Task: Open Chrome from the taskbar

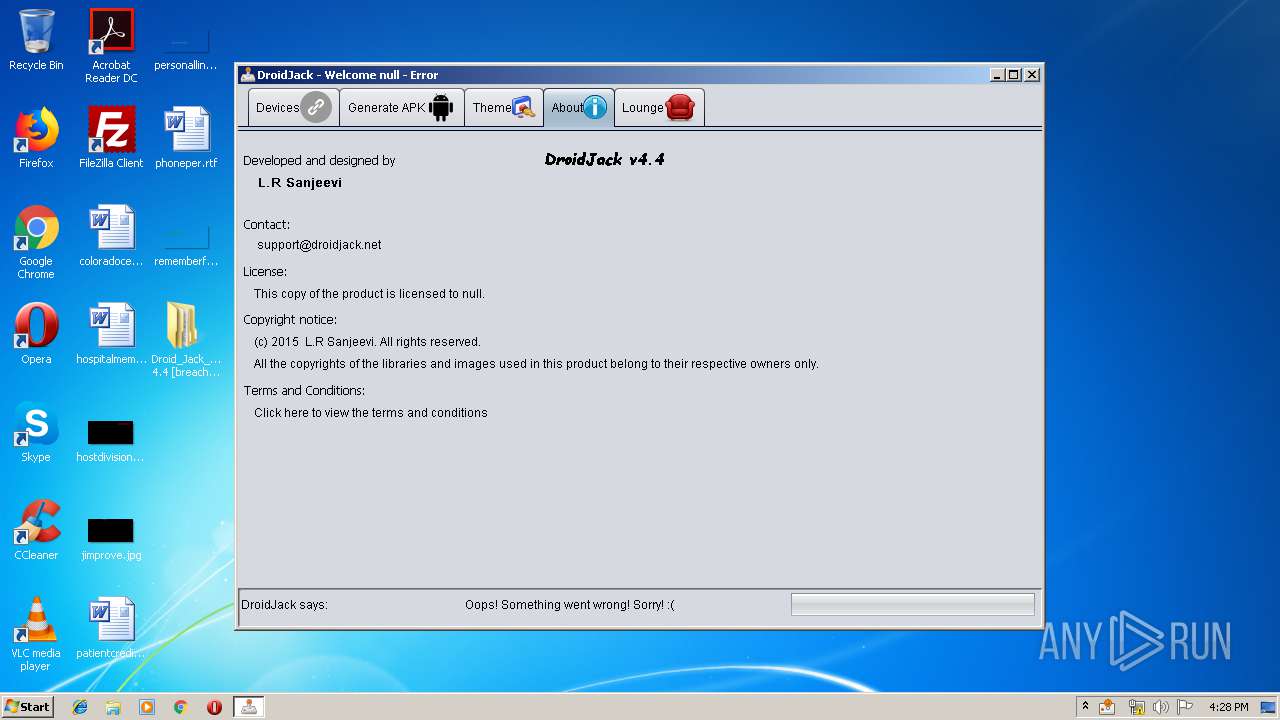Action: pyautogui.click(x=181, y=707)
